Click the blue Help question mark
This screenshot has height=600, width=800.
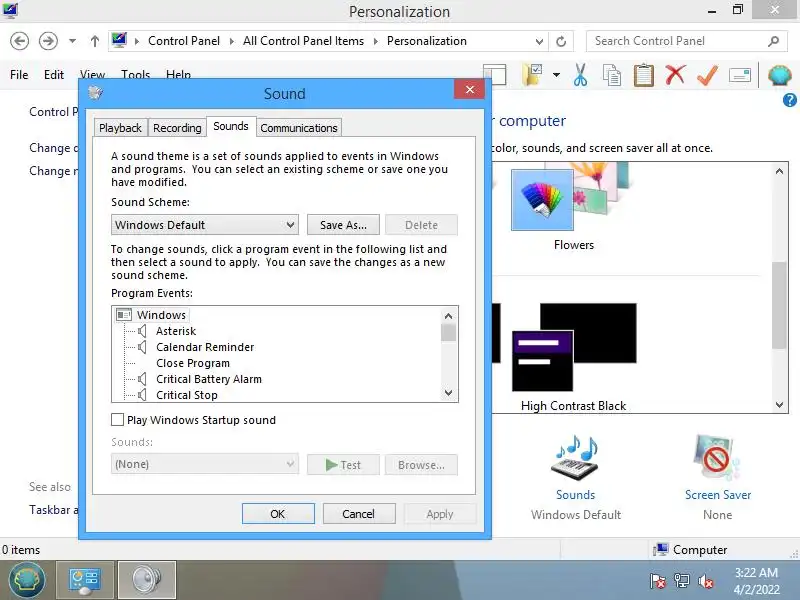(x=789, y=100)
